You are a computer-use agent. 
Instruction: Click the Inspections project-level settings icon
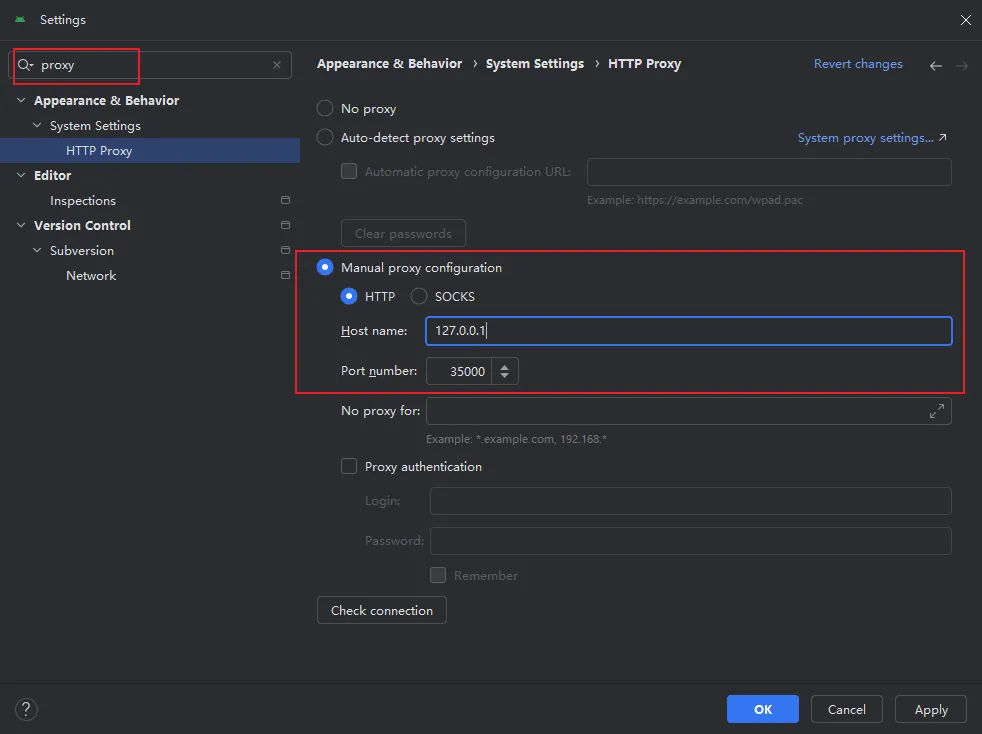pyautogui.click(x=285, y=201)
